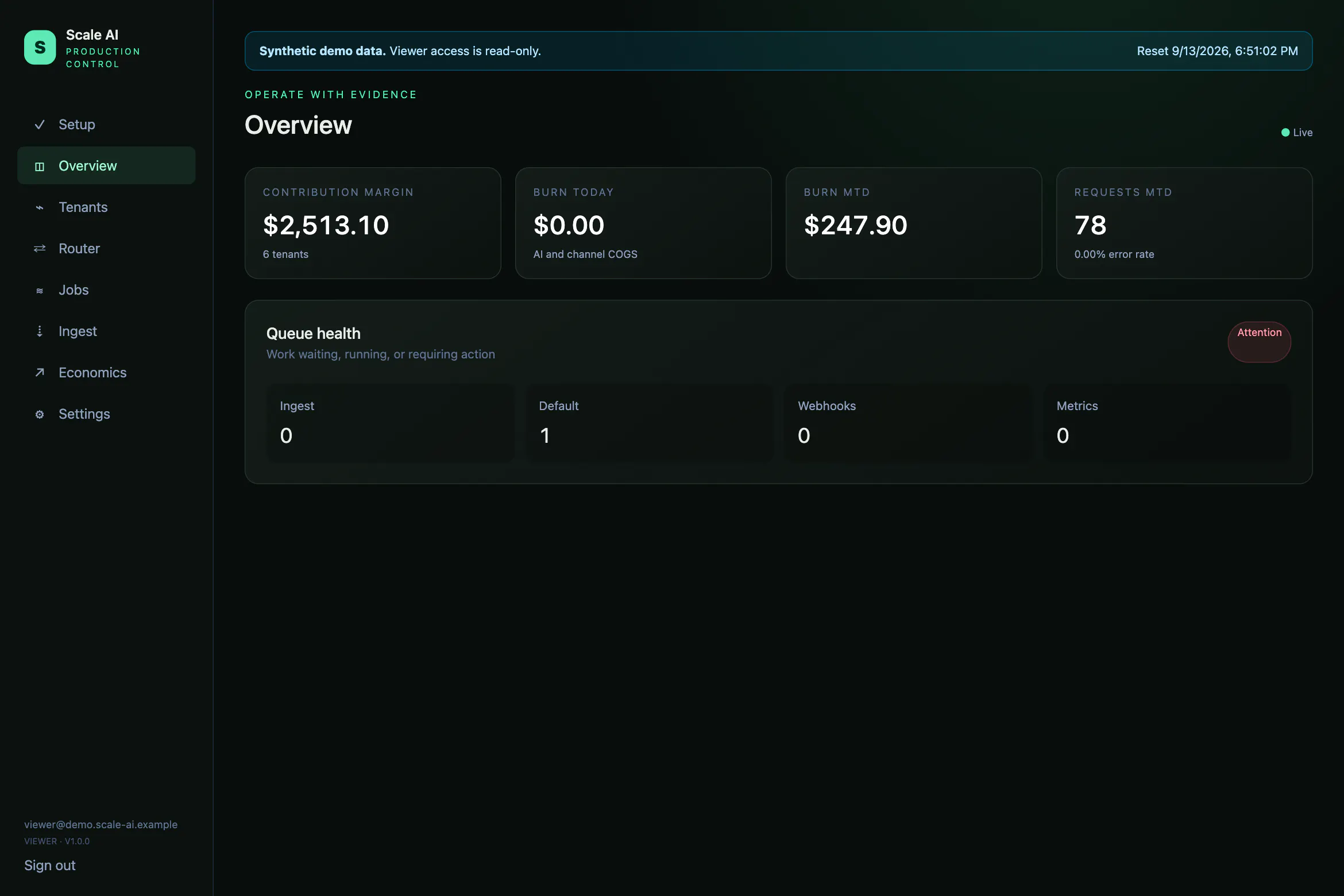The width and height of the screenshot is (1344, 896).
Task: Open the Contribution Margin card
Action: [373, 223]
